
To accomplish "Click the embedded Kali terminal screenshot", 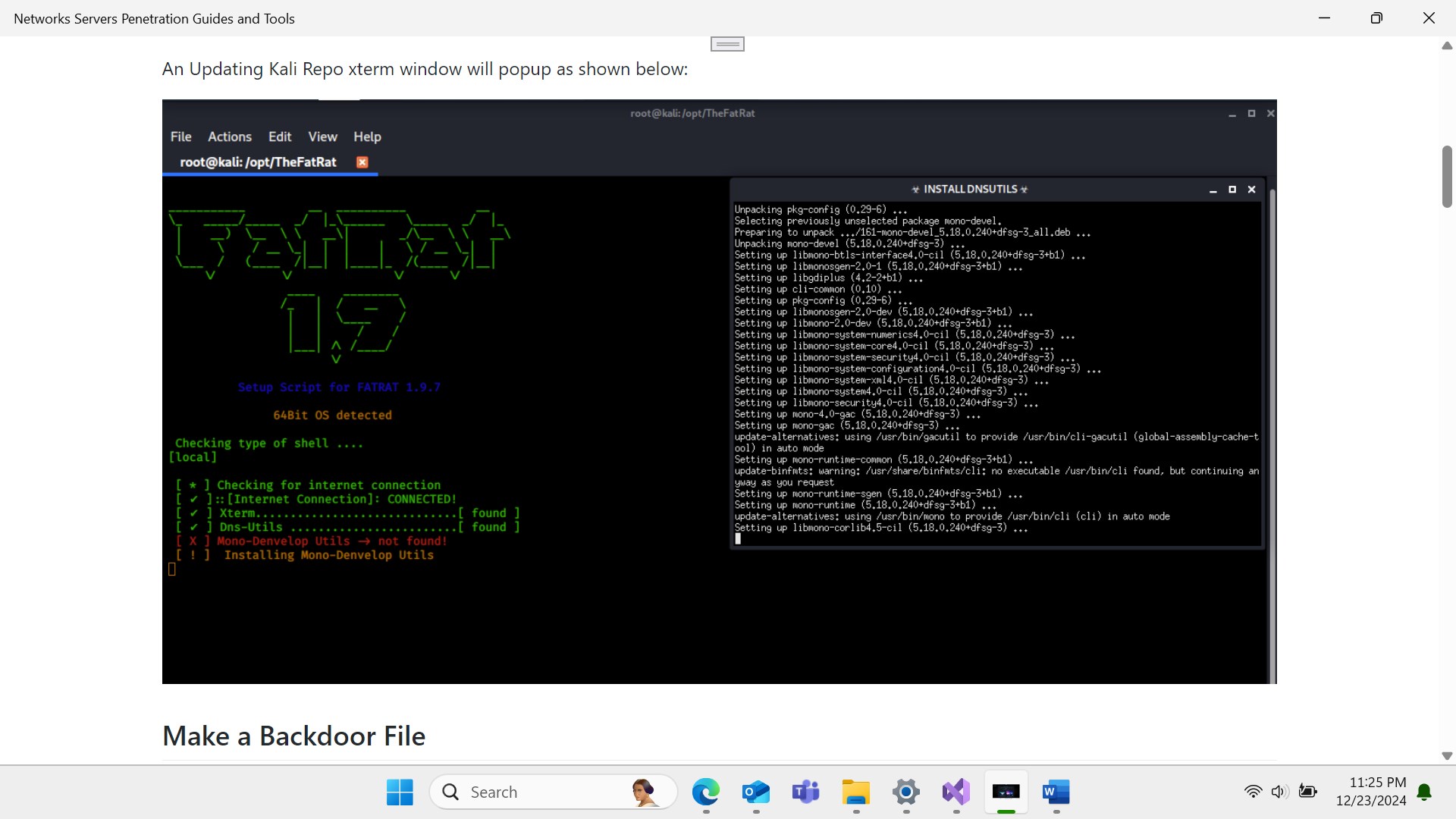I will (719, 391).
